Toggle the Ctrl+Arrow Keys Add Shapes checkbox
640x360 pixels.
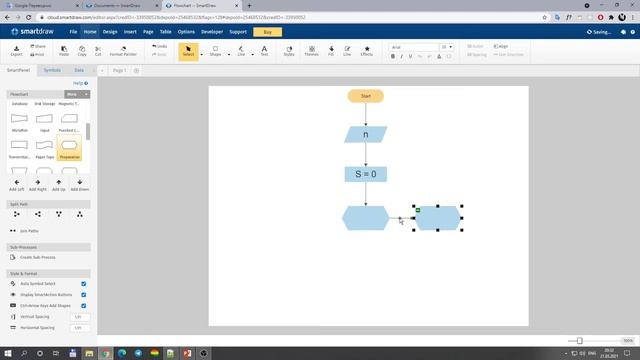pyautogui.click(x=84, y=306)
